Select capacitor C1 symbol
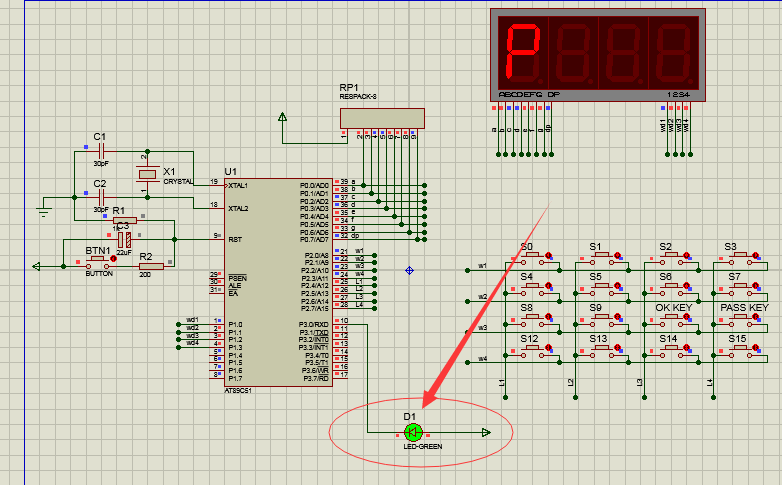 pos(101,151)
